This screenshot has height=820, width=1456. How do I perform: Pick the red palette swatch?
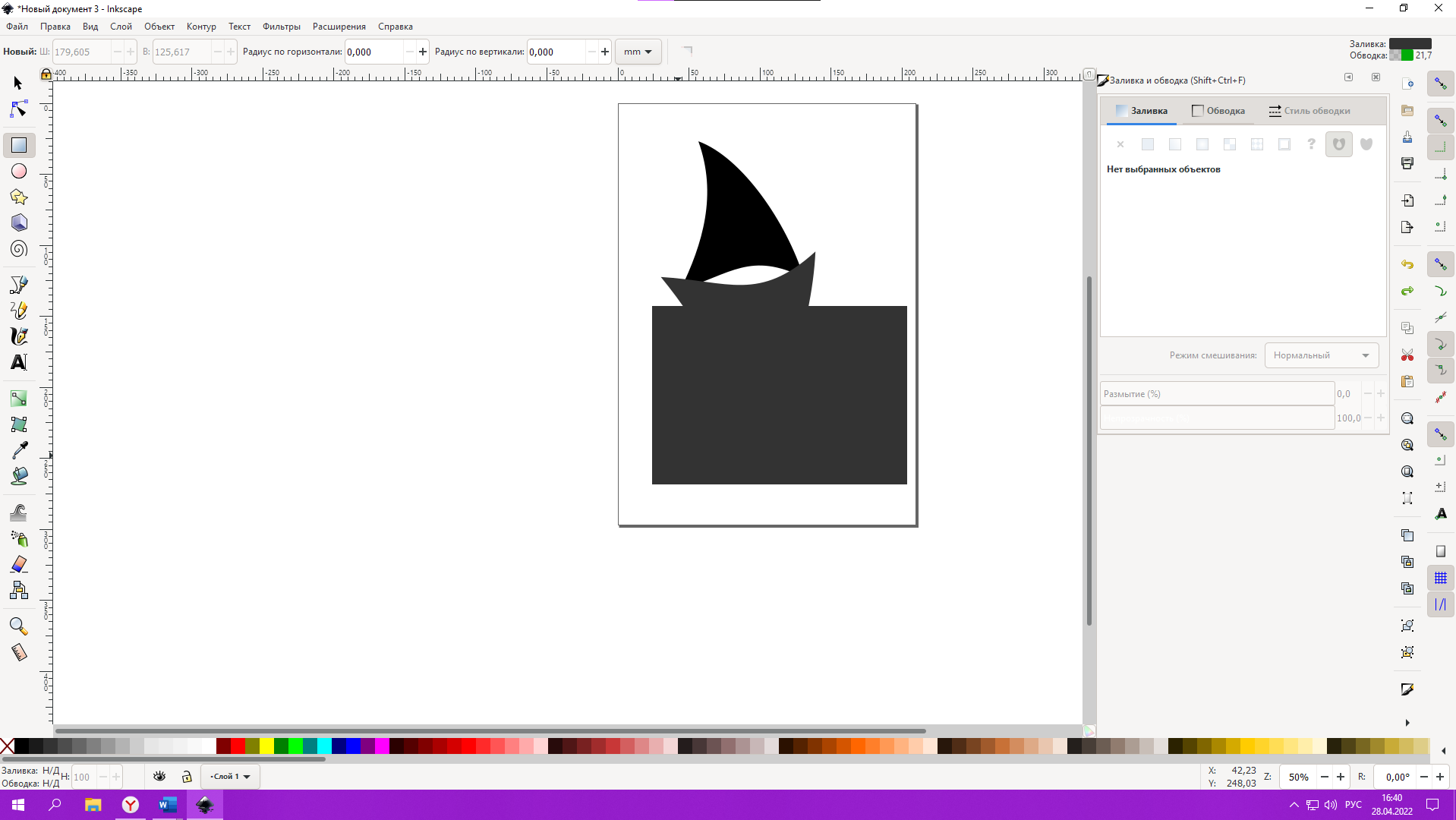pos(238,746)
